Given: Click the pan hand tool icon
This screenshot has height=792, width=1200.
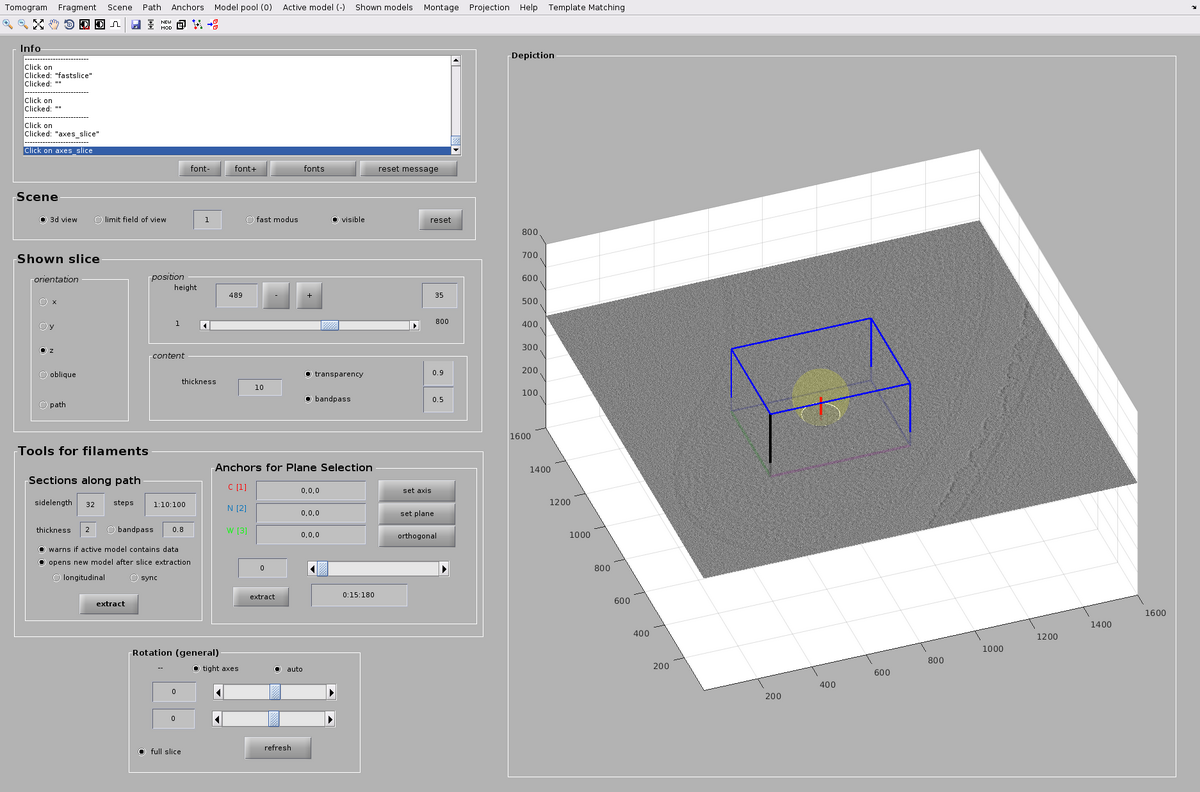Looking at the screenshot, I should point(54,25).
